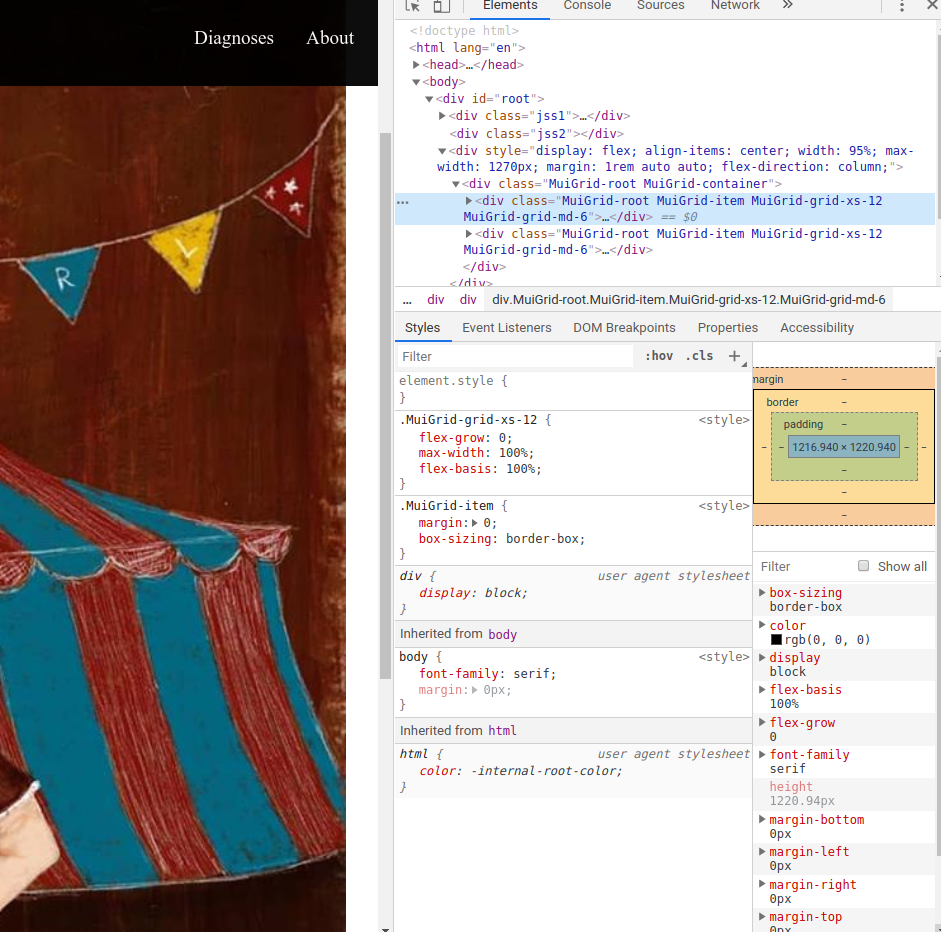Close the DevTools panel with the X icon
The height and width of the screenshot is (932, 941).
coord(931,7)
